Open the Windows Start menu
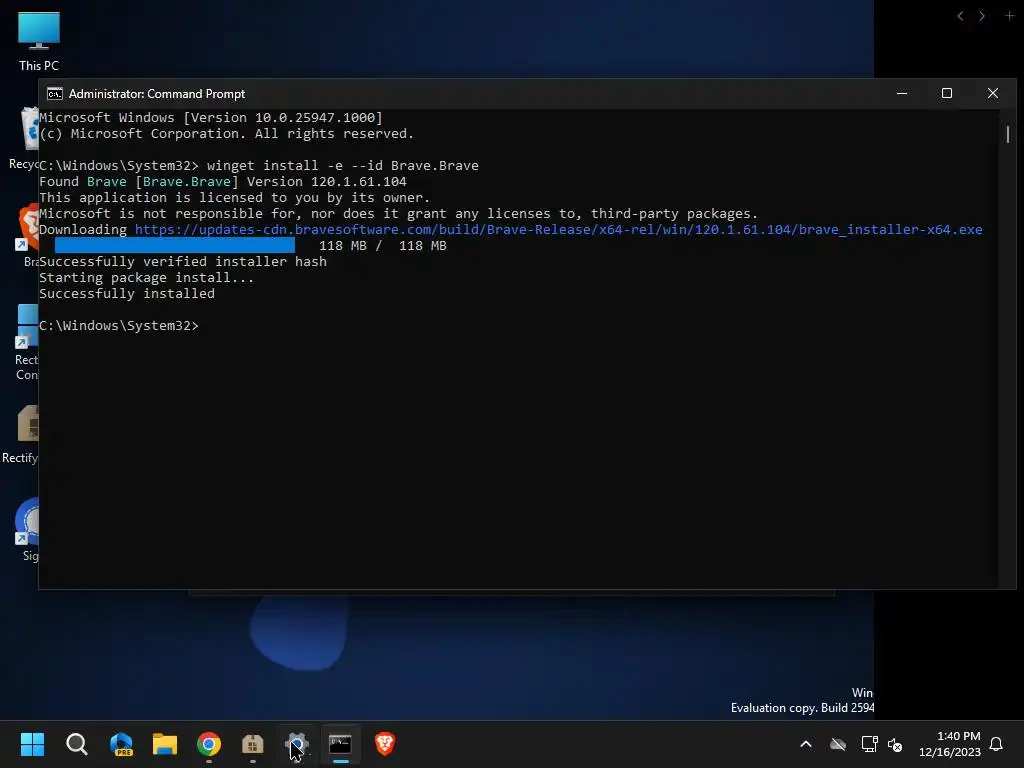This screenshot has width=1024, height=768. point(32,744)
